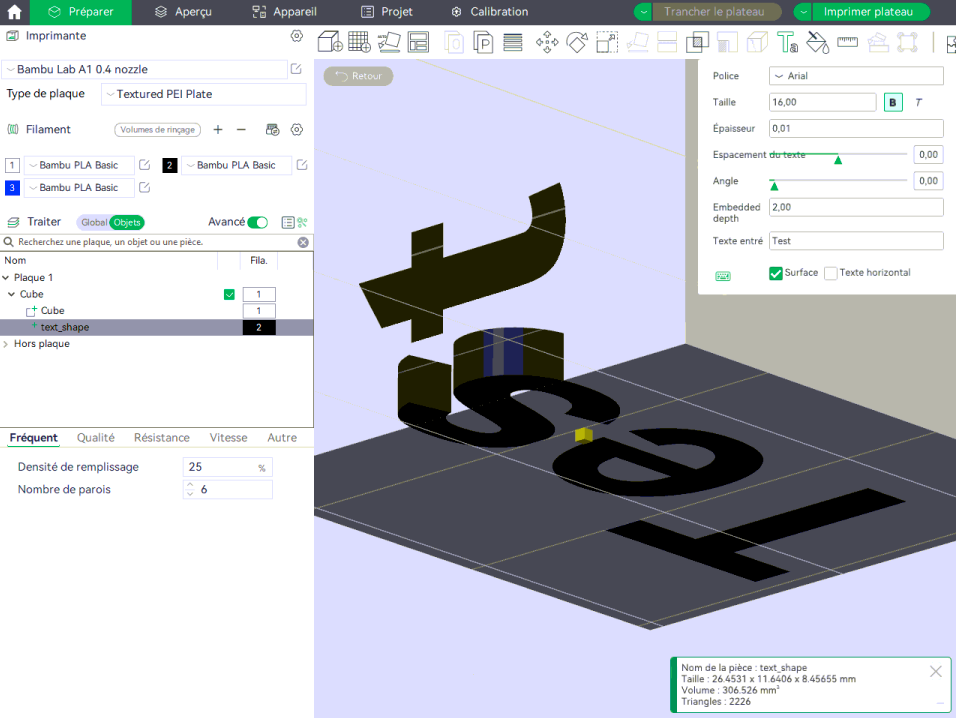Open the Variable layer height tool

click(513, 42)
